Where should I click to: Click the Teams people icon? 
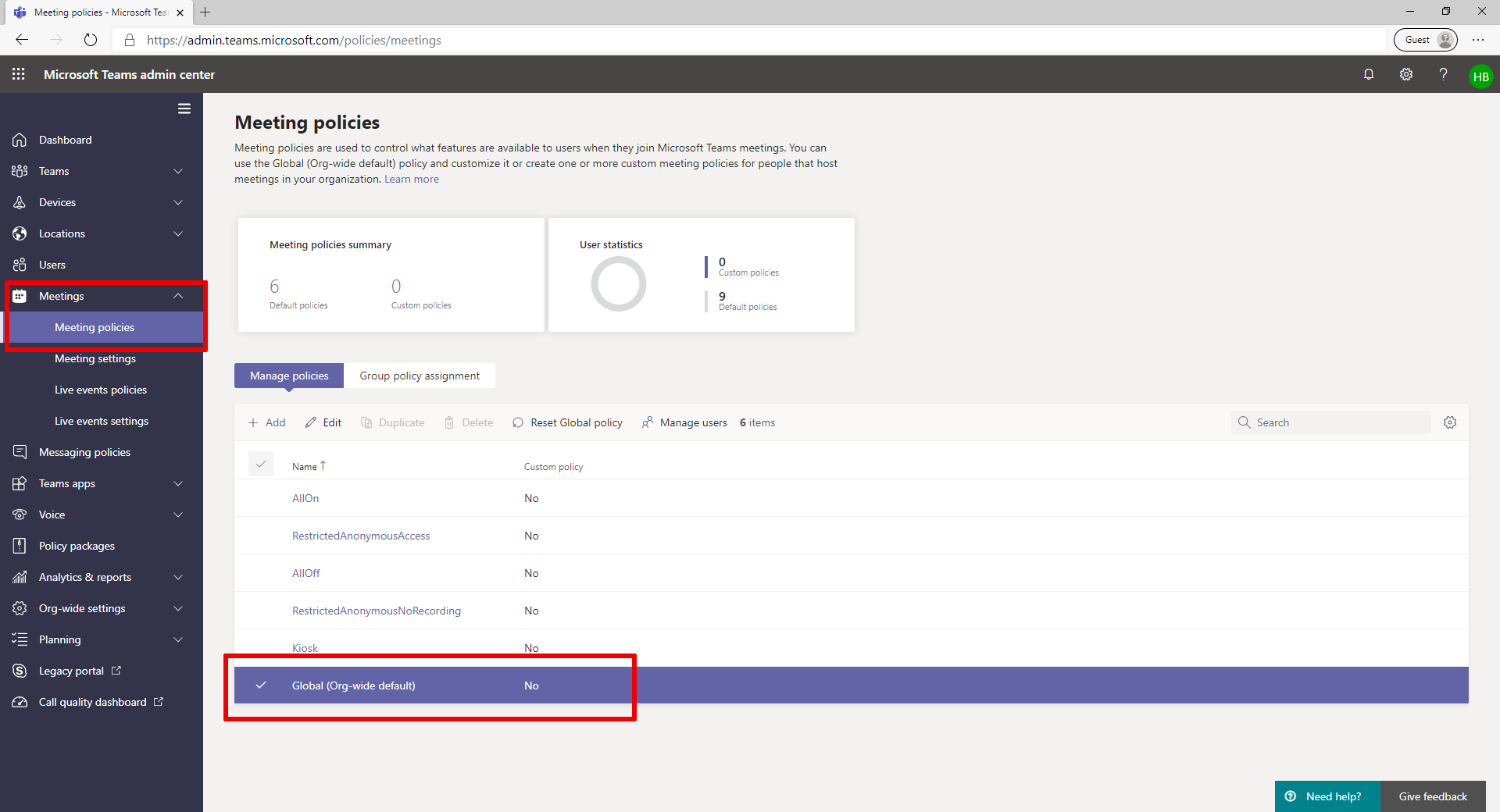tap(20, 171)
